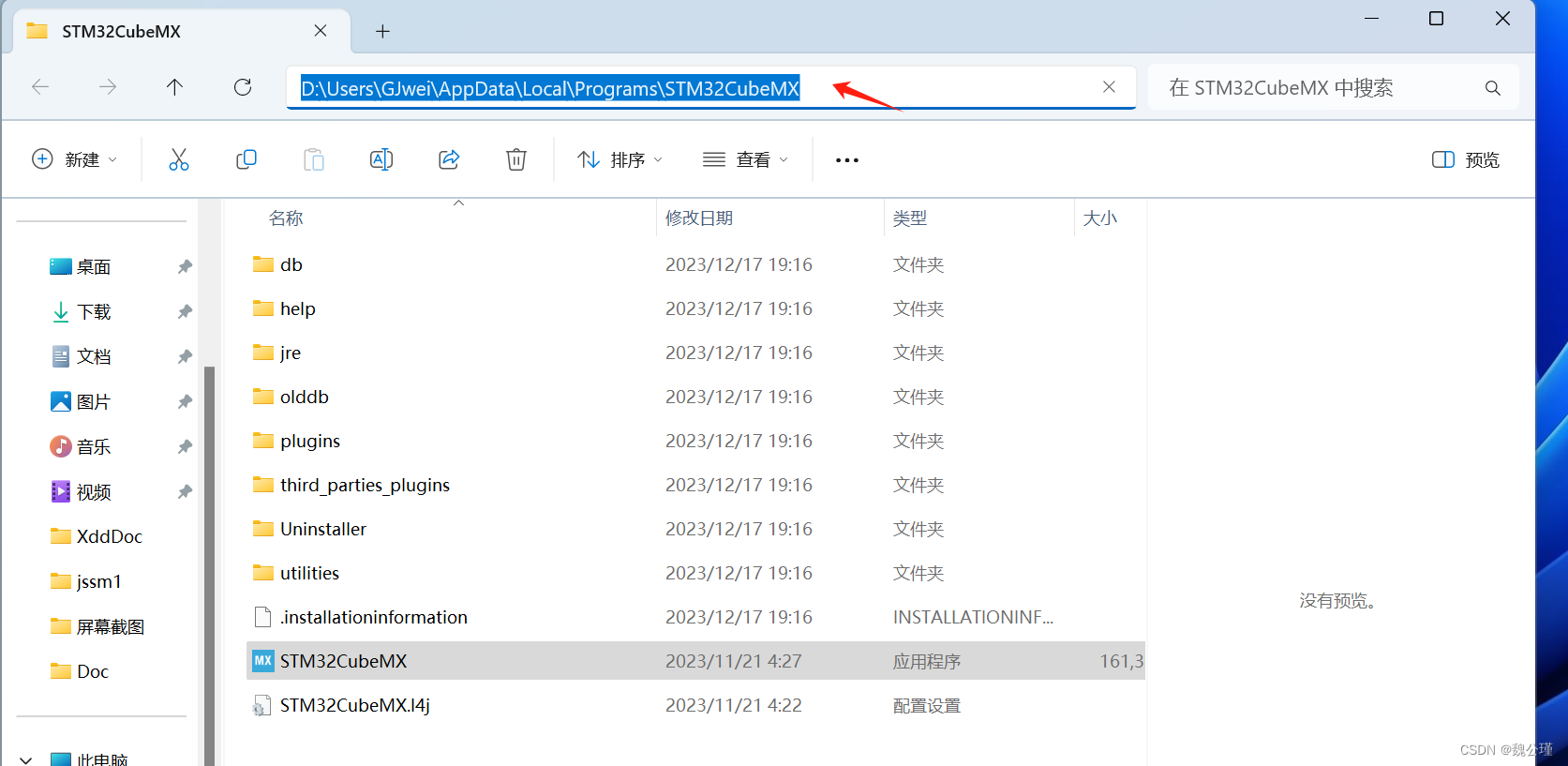Select the utilities folder
1568x766 pixels.
click(296, 573)
